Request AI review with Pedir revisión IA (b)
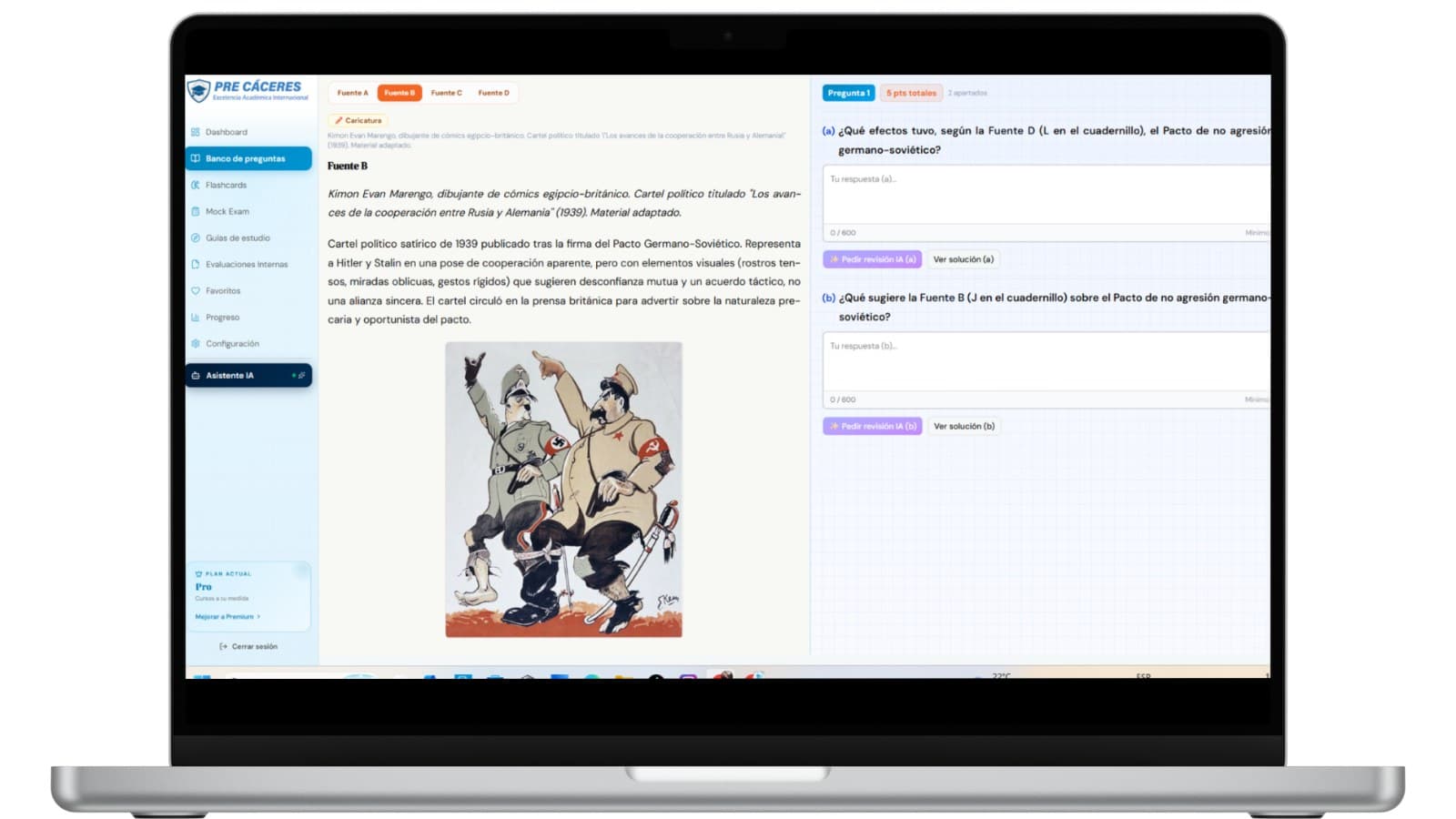The width and height of the screenshot is (1456, 819). click(873, 426)
